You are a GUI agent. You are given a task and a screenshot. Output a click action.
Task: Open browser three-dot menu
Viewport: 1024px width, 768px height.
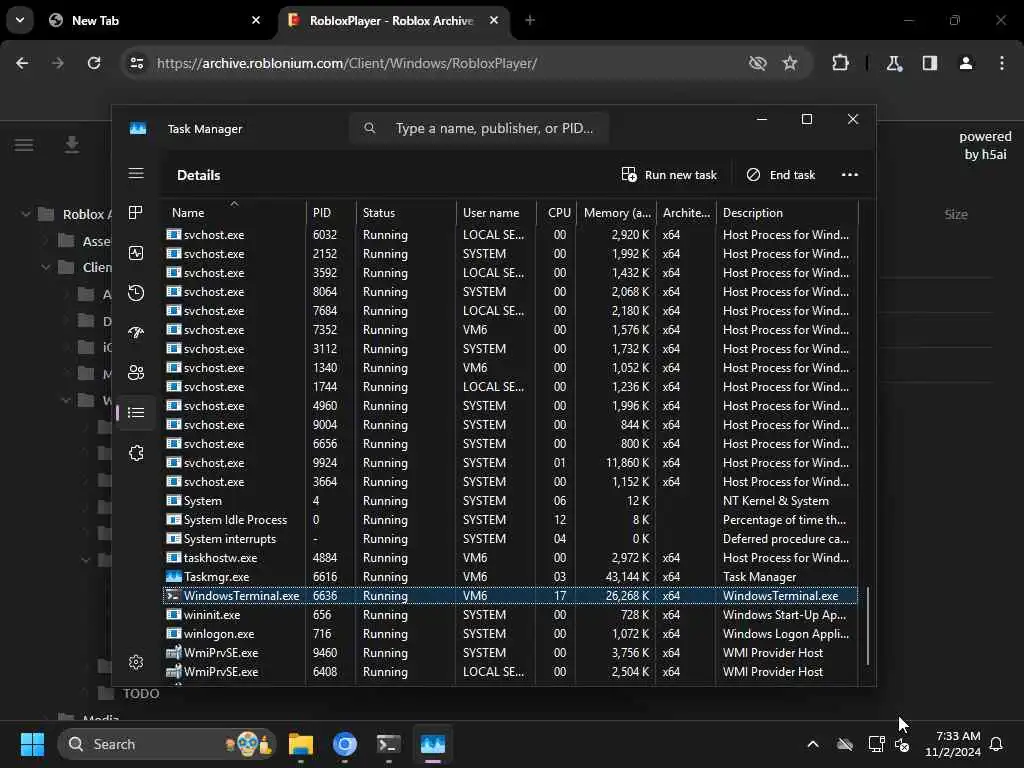pyautogui.click(x=1002, y=63)
